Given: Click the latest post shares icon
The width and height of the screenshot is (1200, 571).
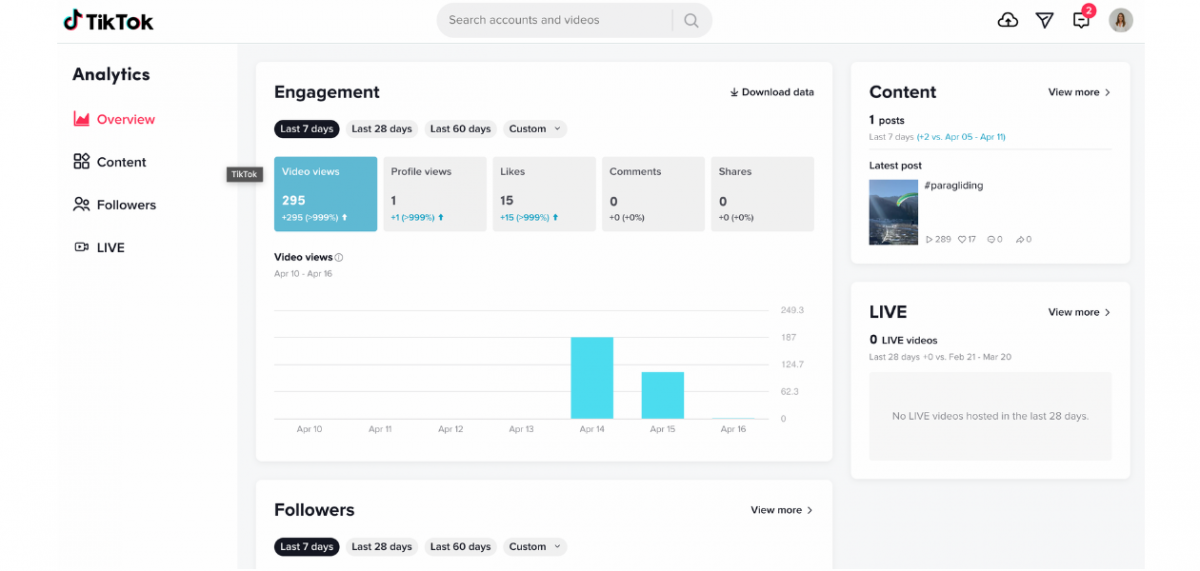Looking at the screenshot, I should (1019, 240).
